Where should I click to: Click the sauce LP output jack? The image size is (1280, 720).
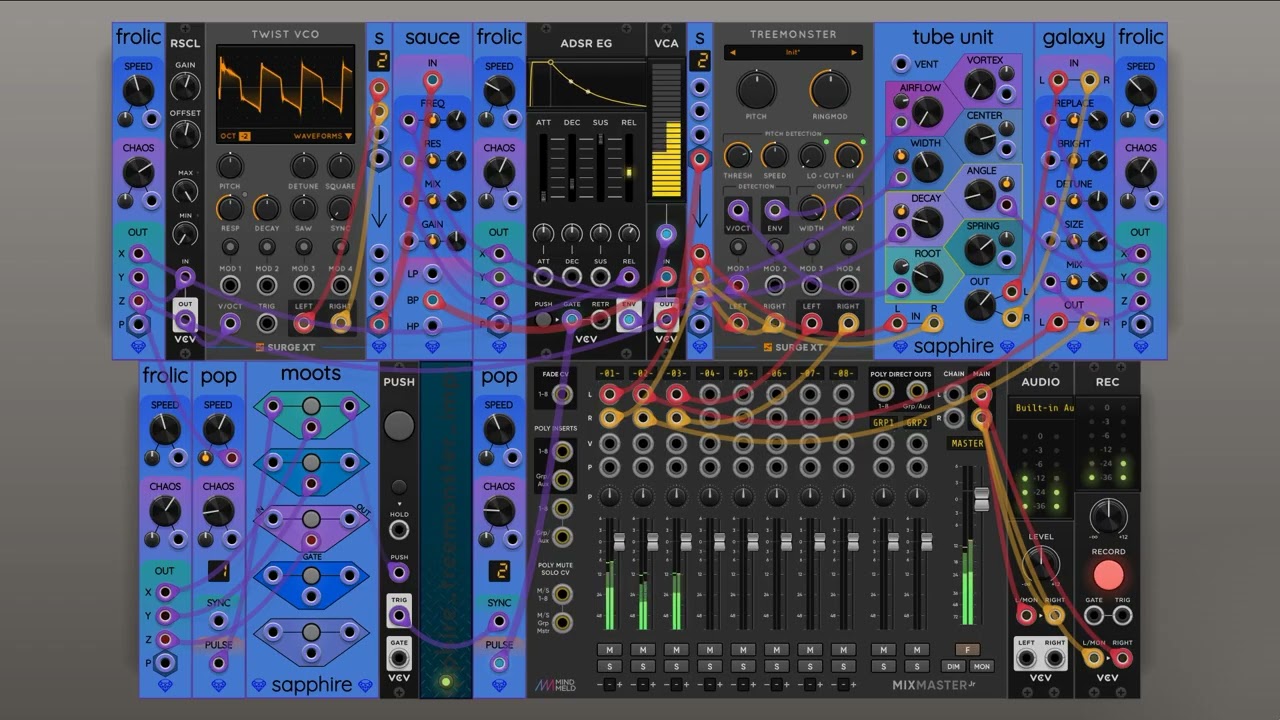coord(432,273)
